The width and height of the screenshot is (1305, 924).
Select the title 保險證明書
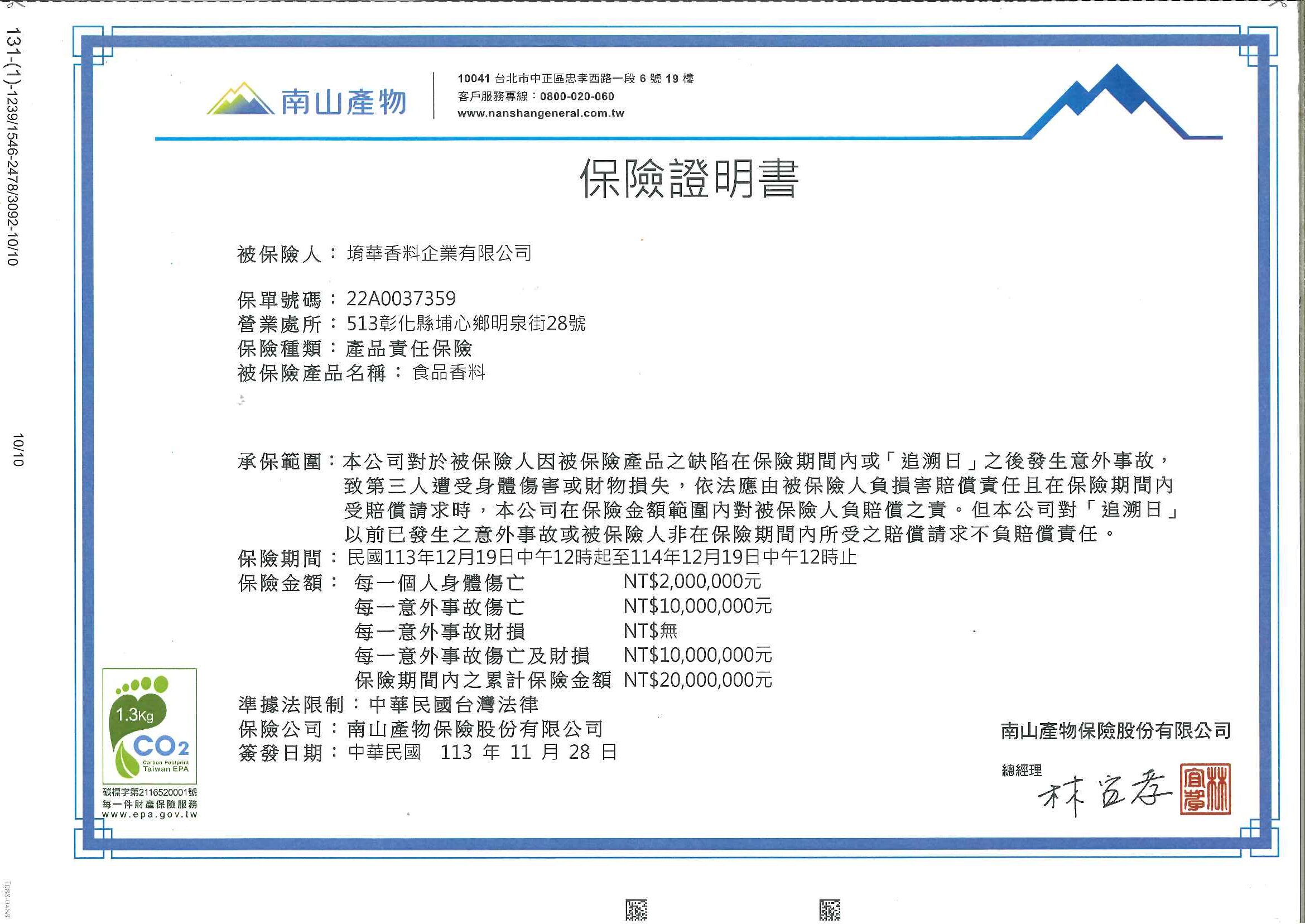point(689,179)
